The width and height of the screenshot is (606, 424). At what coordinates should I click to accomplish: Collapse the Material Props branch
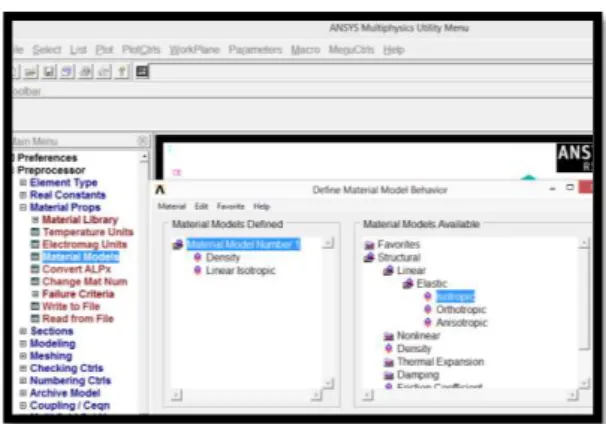(x=23, y=207)
